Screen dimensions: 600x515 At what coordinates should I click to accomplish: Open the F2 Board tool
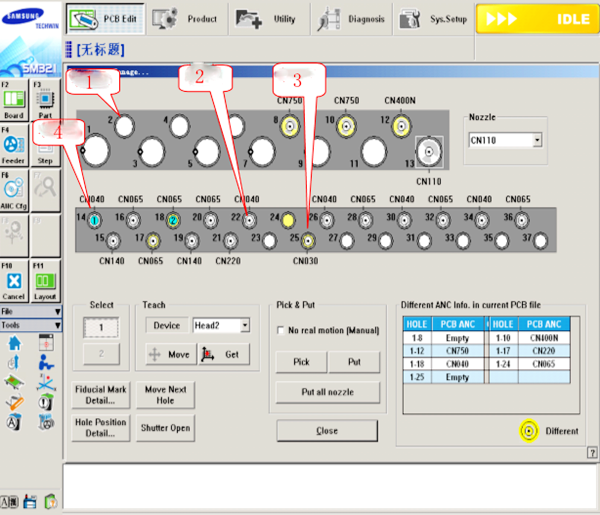[x=14, y=100]
